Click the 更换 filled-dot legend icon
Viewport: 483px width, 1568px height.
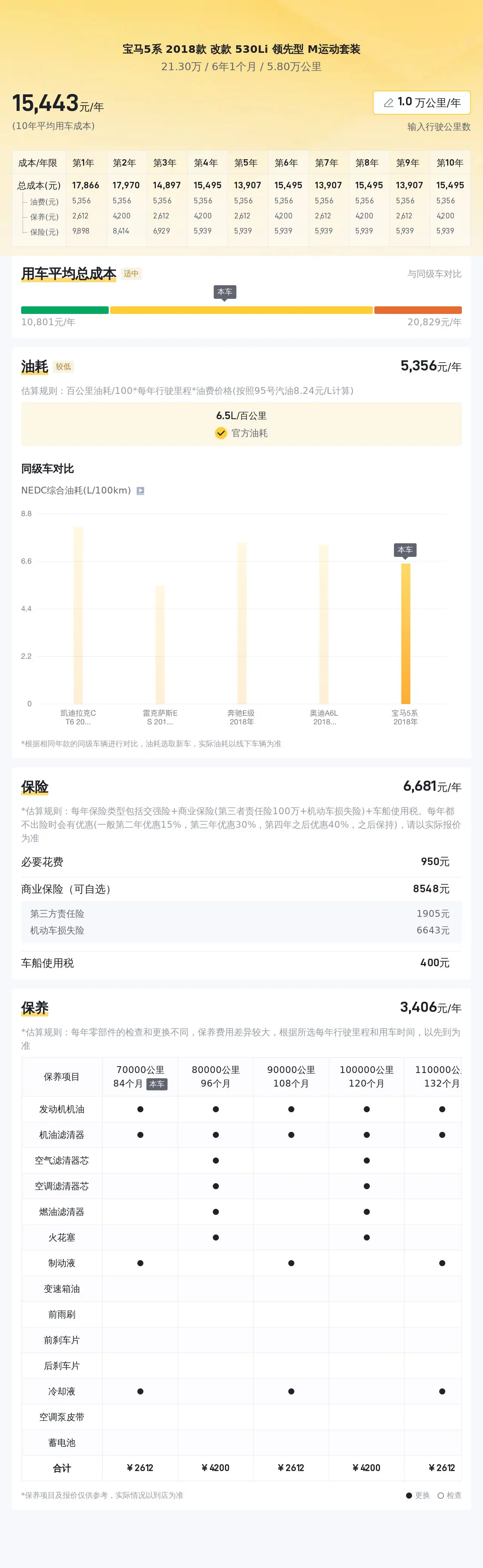(x=409, y=1496)
